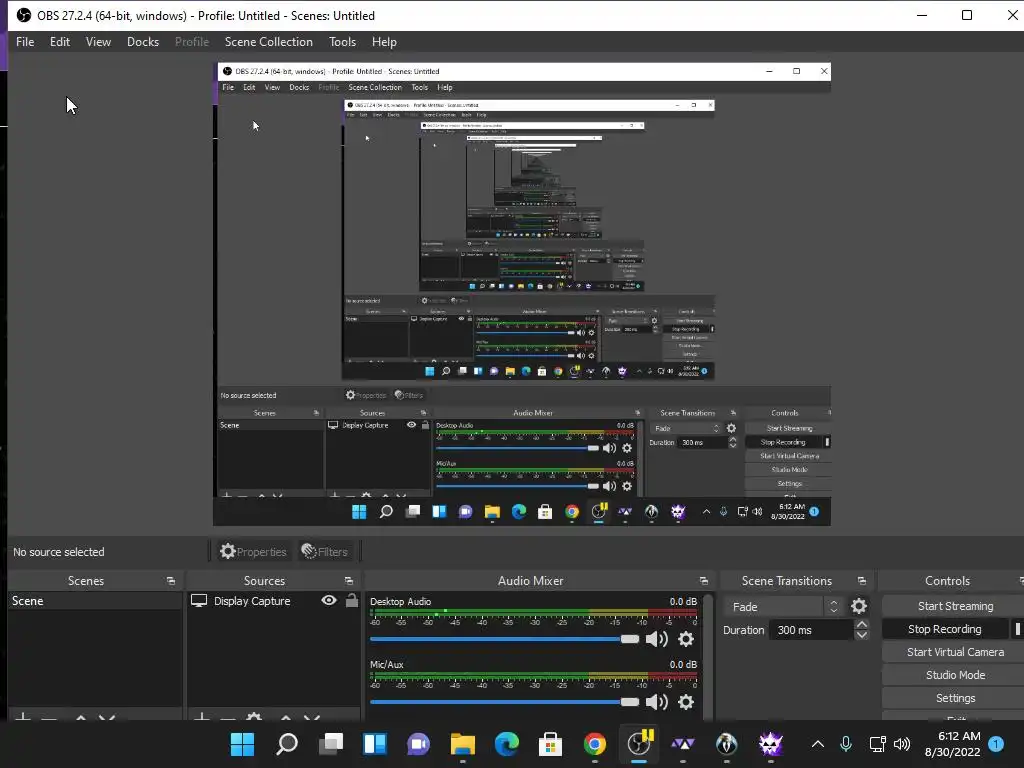
Task: Pop out the Audio Mixer dock icon
Action: (x=703, y=581)
